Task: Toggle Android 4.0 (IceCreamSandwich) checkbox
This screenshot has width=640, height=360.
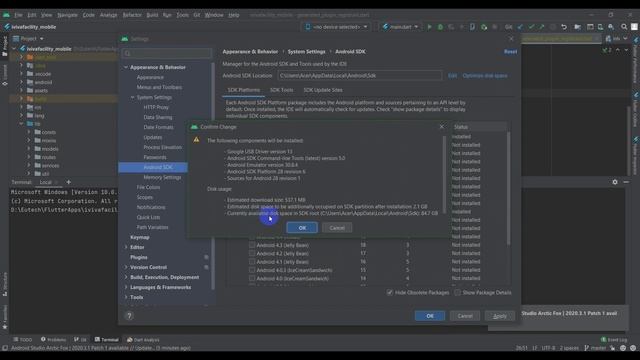Action: point(252,278)
